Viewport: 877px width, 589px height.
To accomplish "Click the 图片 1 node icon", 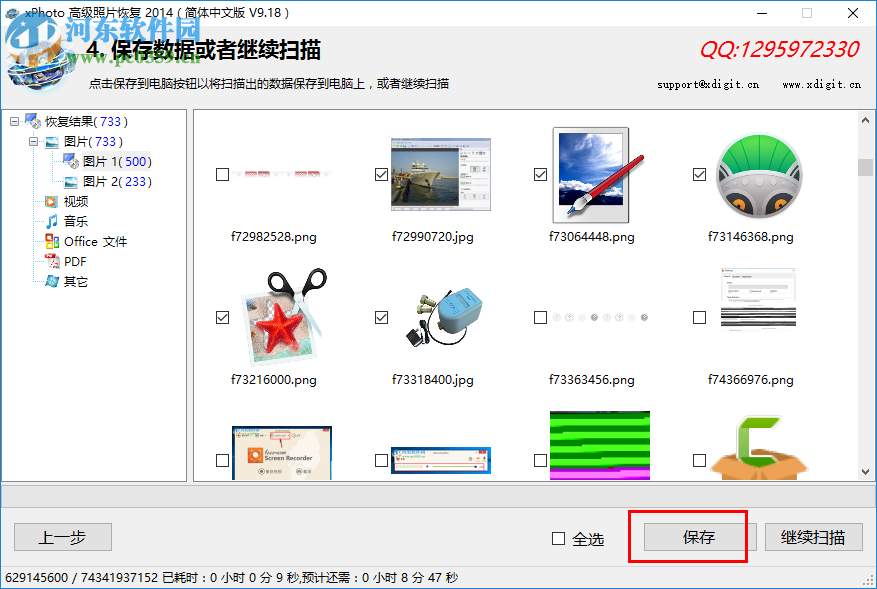I will [71, 161].
